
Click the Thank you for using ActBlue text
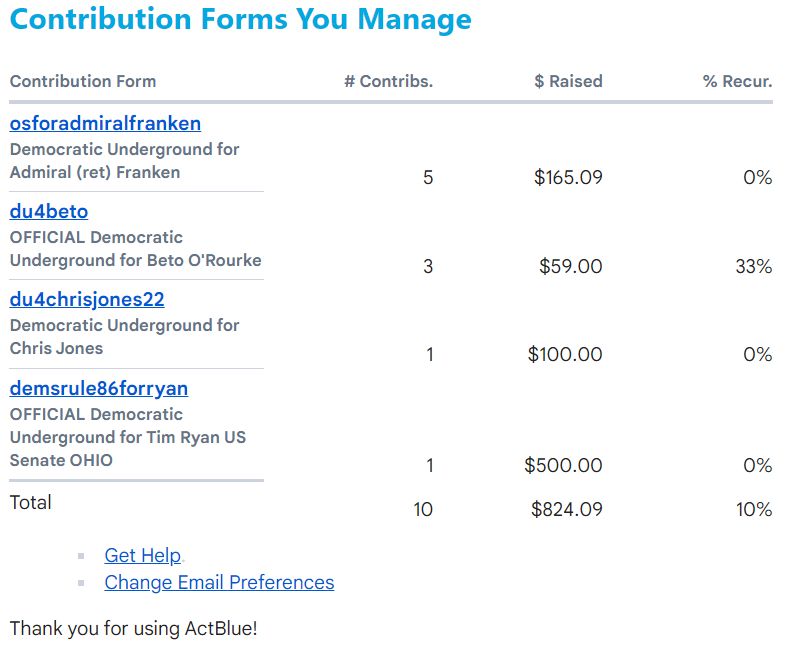(x=133, y=630)
